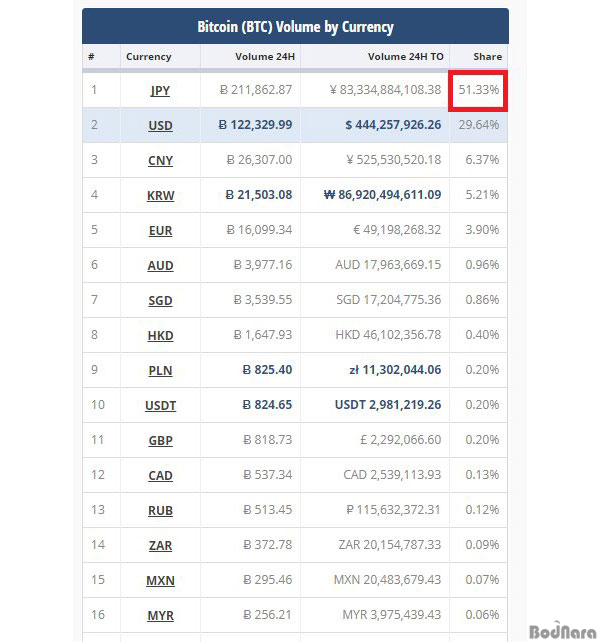Open the CAD currency link

click(160, 475)
